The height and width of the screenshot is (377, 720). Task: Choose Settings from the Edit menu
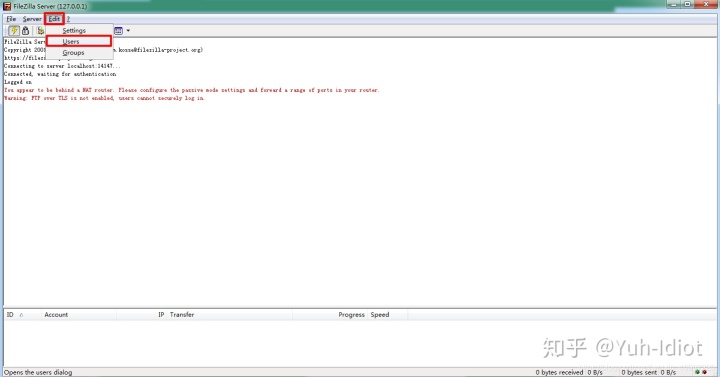[x=79, y=30]
